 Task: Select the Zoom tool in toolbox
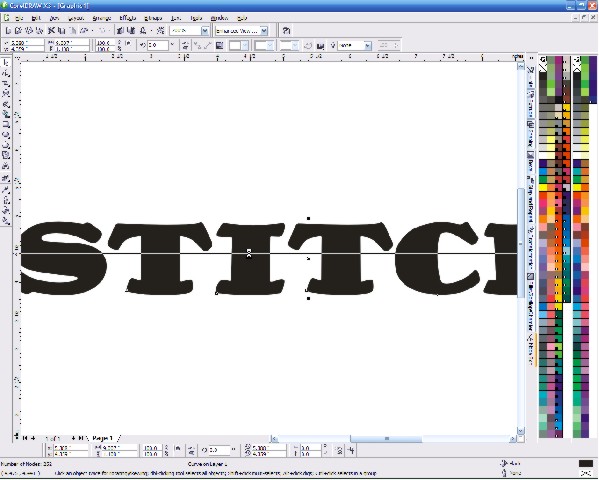6,93
